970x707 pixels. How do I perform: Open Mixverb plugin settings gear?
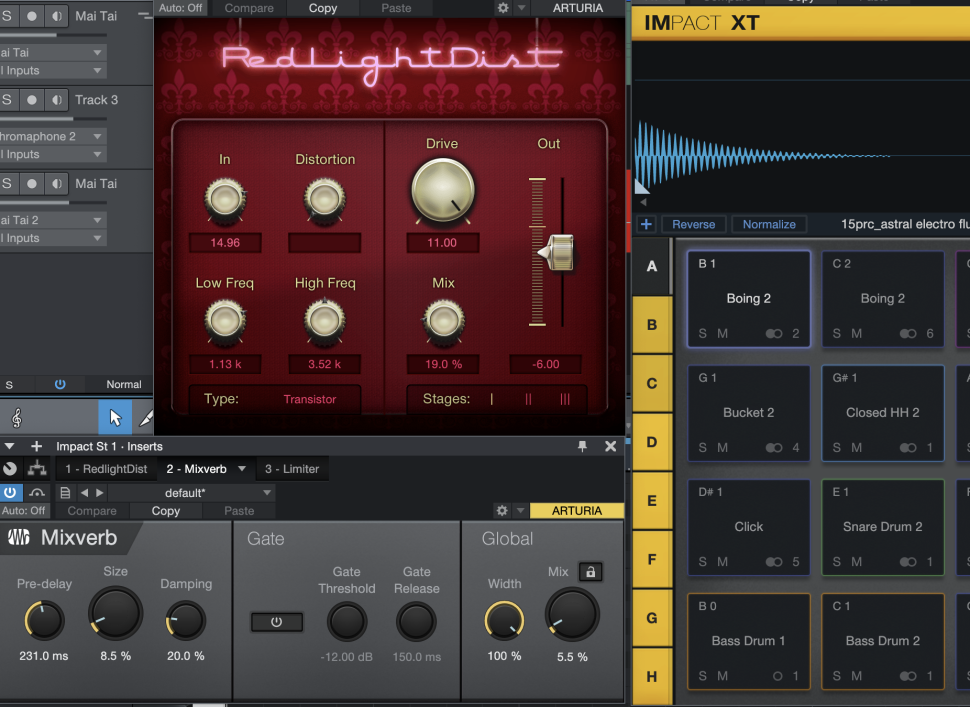tap(503, 511)
